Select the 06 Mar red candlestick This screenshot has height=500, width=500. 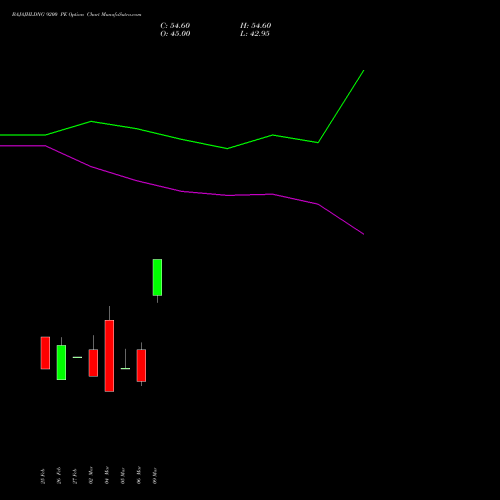click(x=141, y=365)
